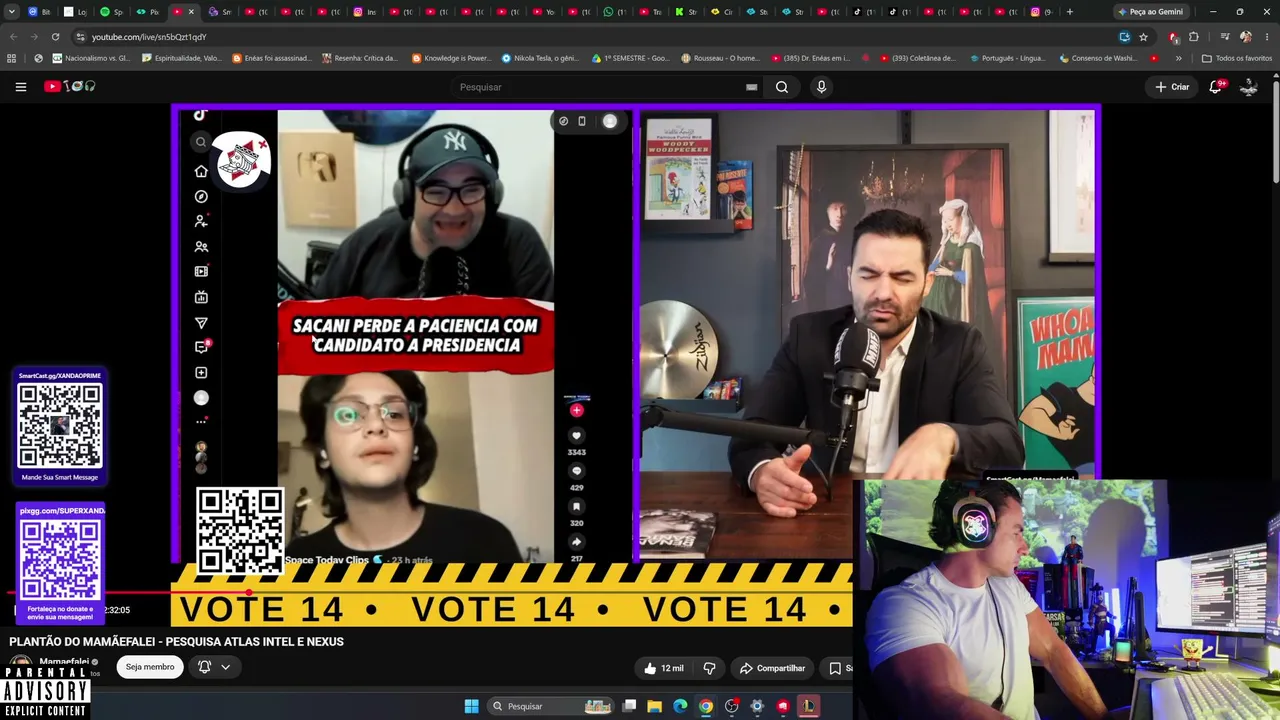Viewport: 1280px width, 720px height.
Task: Launch Microsoft Edge from the taskbar
Action: coord(680,706)
